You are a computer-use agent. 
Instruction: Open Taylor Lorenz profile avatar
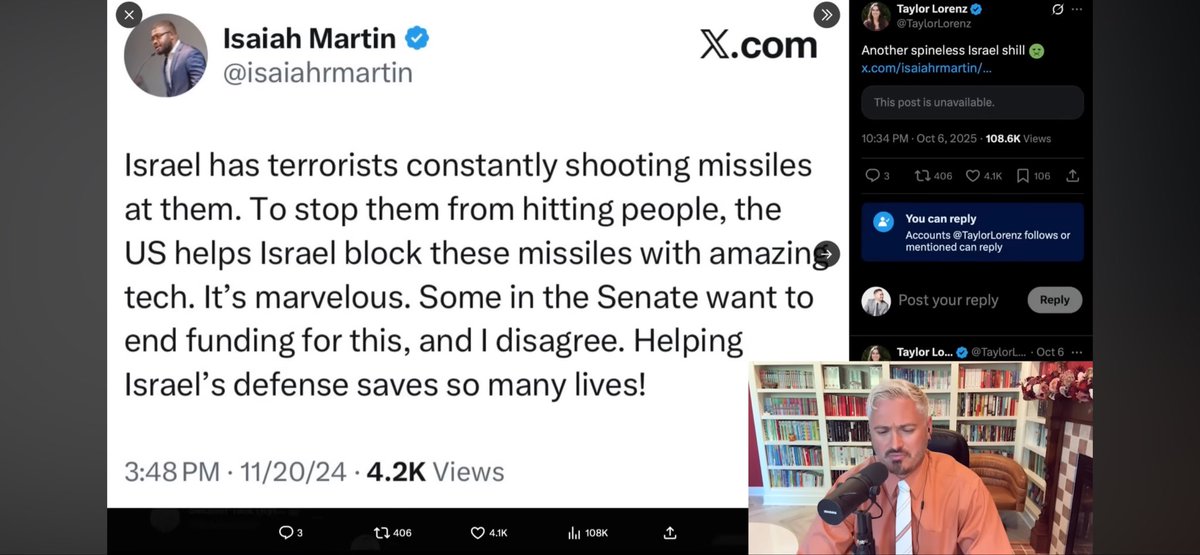(x=876, y=16)
